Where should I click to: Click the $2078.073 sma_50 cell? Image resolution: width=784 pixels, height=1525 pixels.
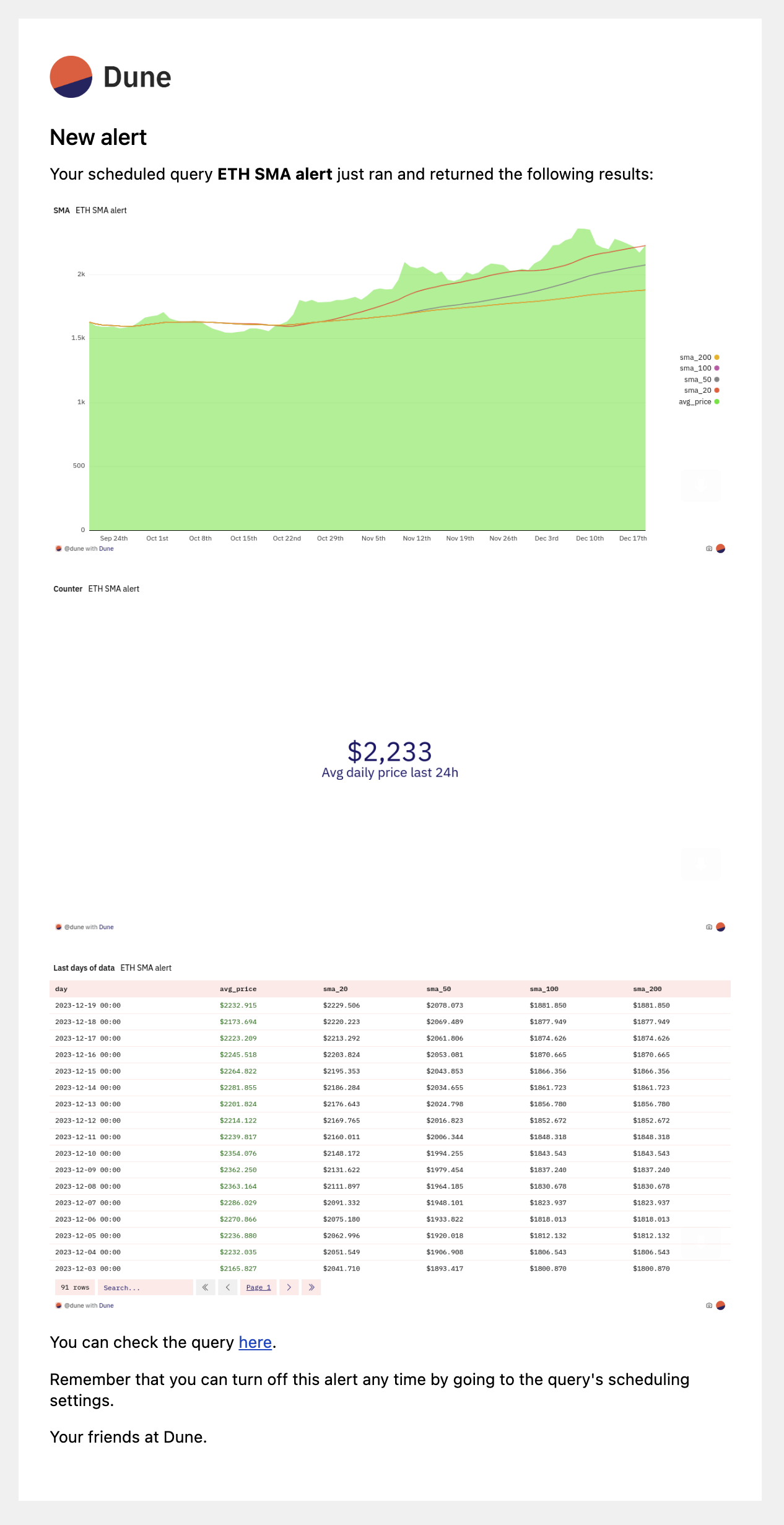(445, 1006)
